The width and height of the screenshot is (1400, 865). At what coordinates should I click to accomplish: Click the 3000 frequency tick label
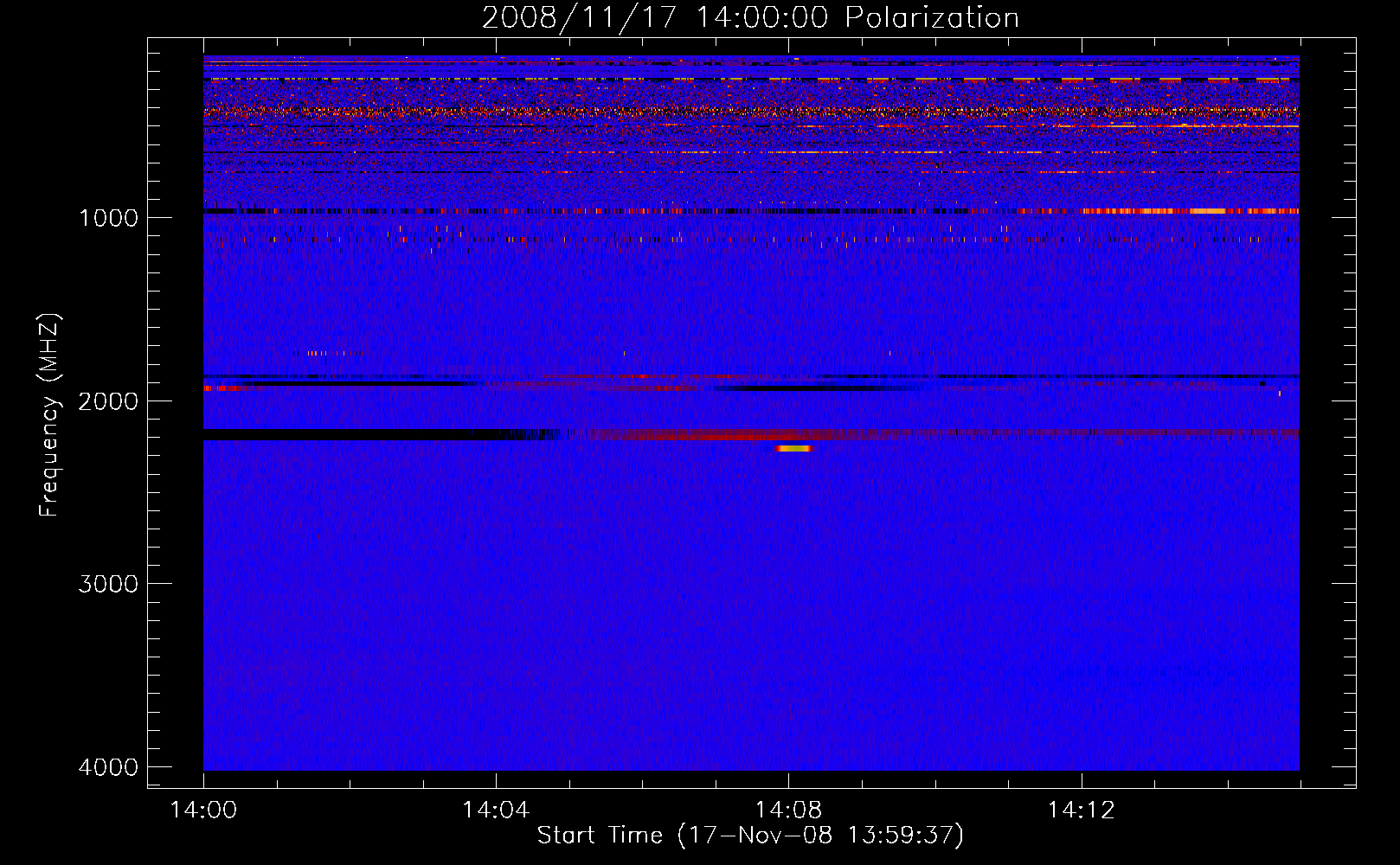click(109, 584)
